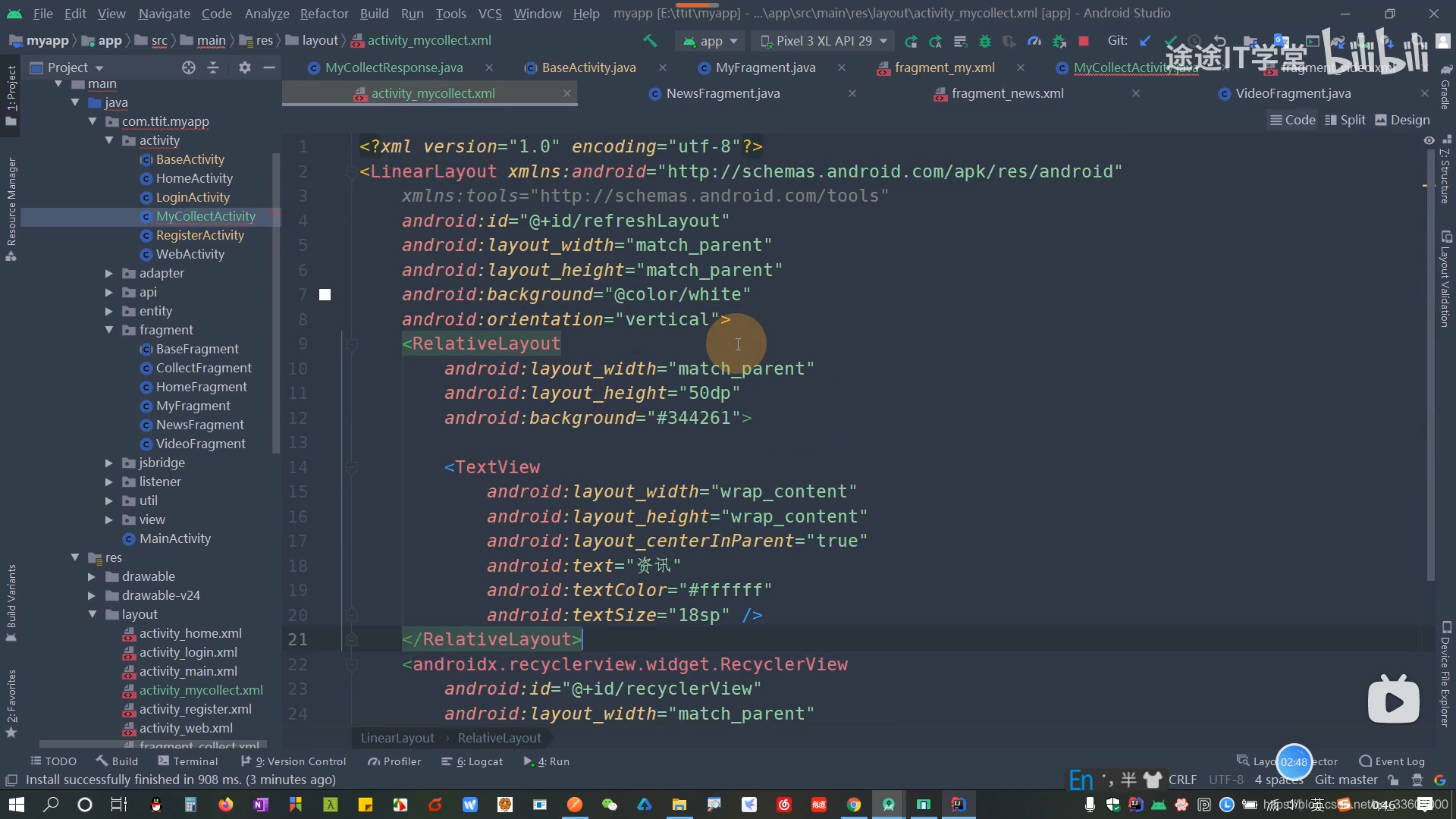Toggle the editor eye inspection icon
The width and height of the screenshot is (1456, 819).
tap(1429, 140)
